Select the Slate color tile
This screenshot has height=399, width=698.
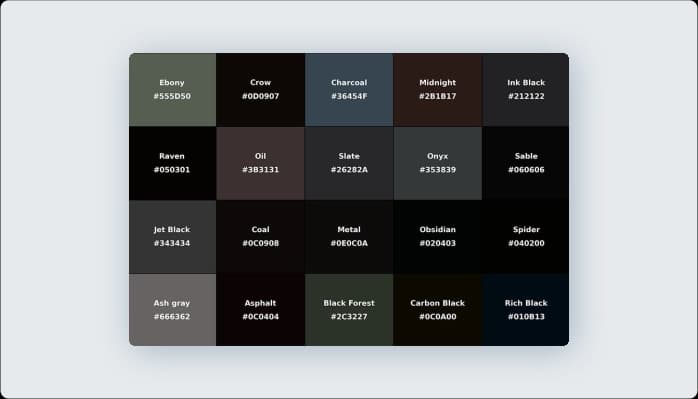[x=349, y=163]
